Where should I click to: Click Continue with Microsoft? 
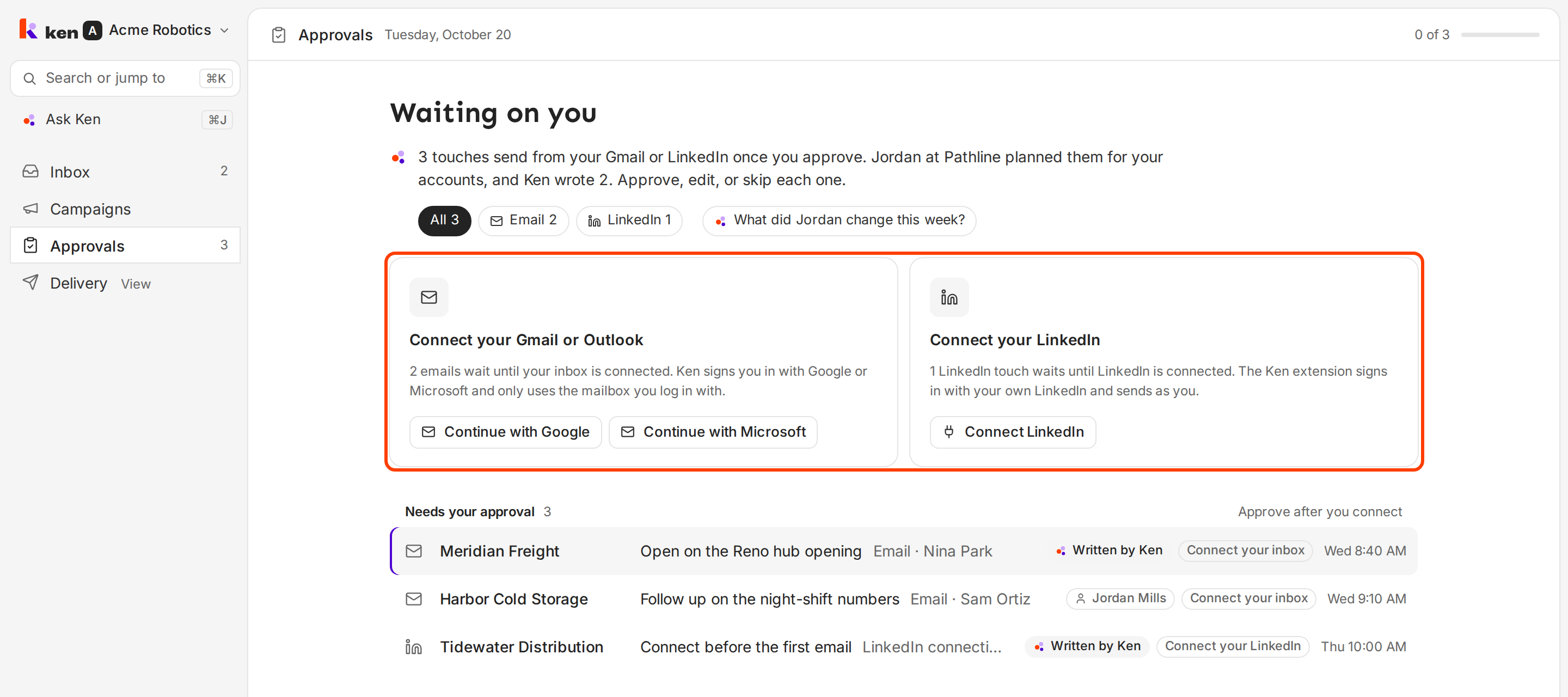click(713, 432)
